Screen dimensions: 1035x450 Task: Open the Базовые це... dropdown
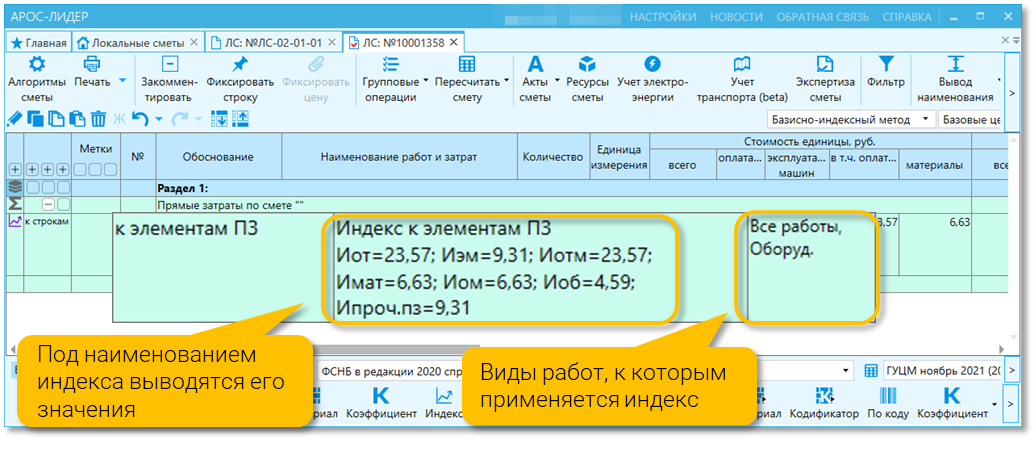pos(972,120)
